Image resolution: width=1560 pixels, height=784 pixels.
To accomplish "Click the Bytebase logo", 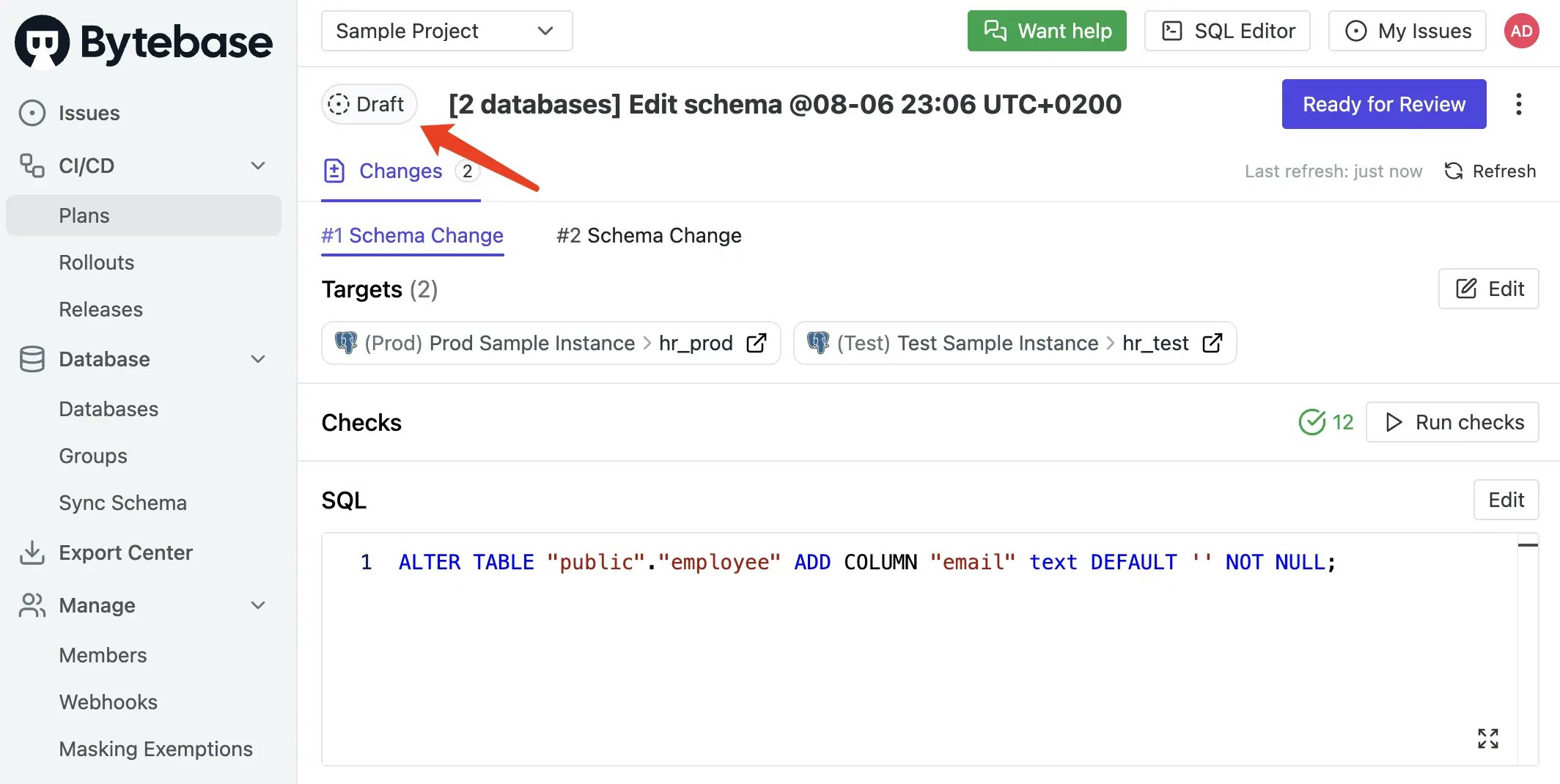I will [x=144, y=42].
